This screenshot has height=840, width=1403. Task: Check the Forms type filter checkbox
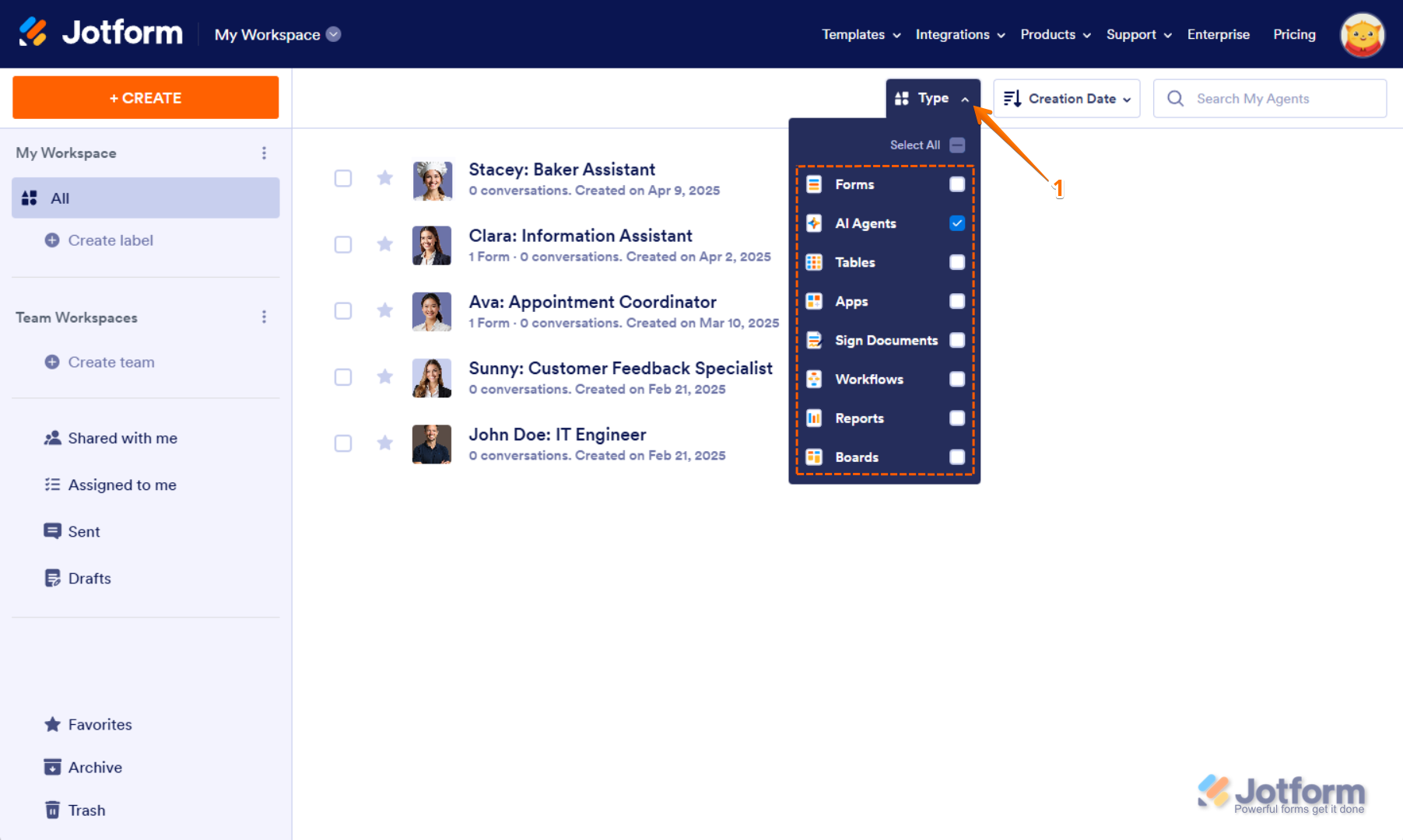click(x=957, y=184)
